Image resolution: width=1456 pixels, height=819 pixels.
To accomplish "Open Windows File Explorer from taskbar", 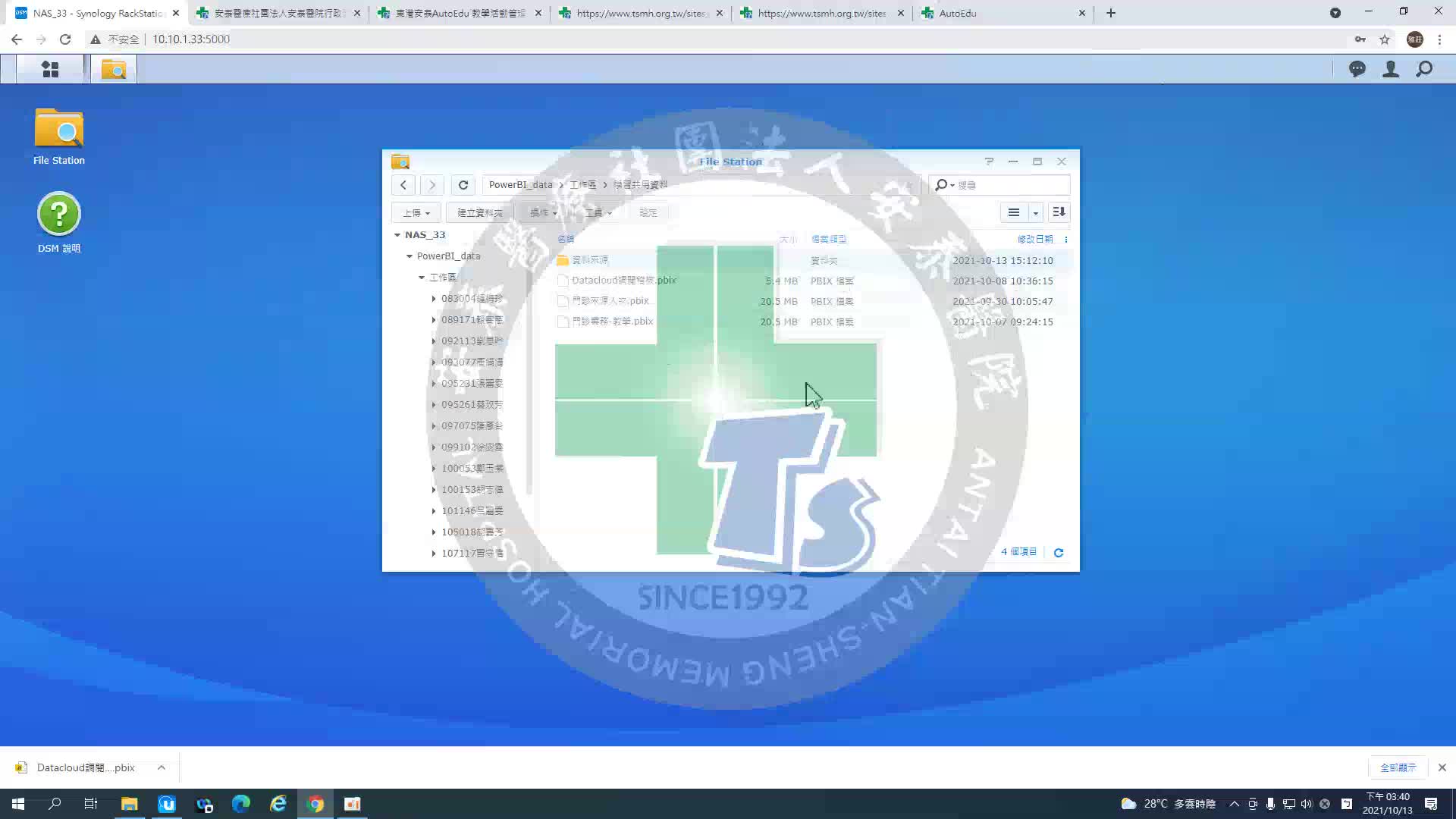I will coord(130,804).
